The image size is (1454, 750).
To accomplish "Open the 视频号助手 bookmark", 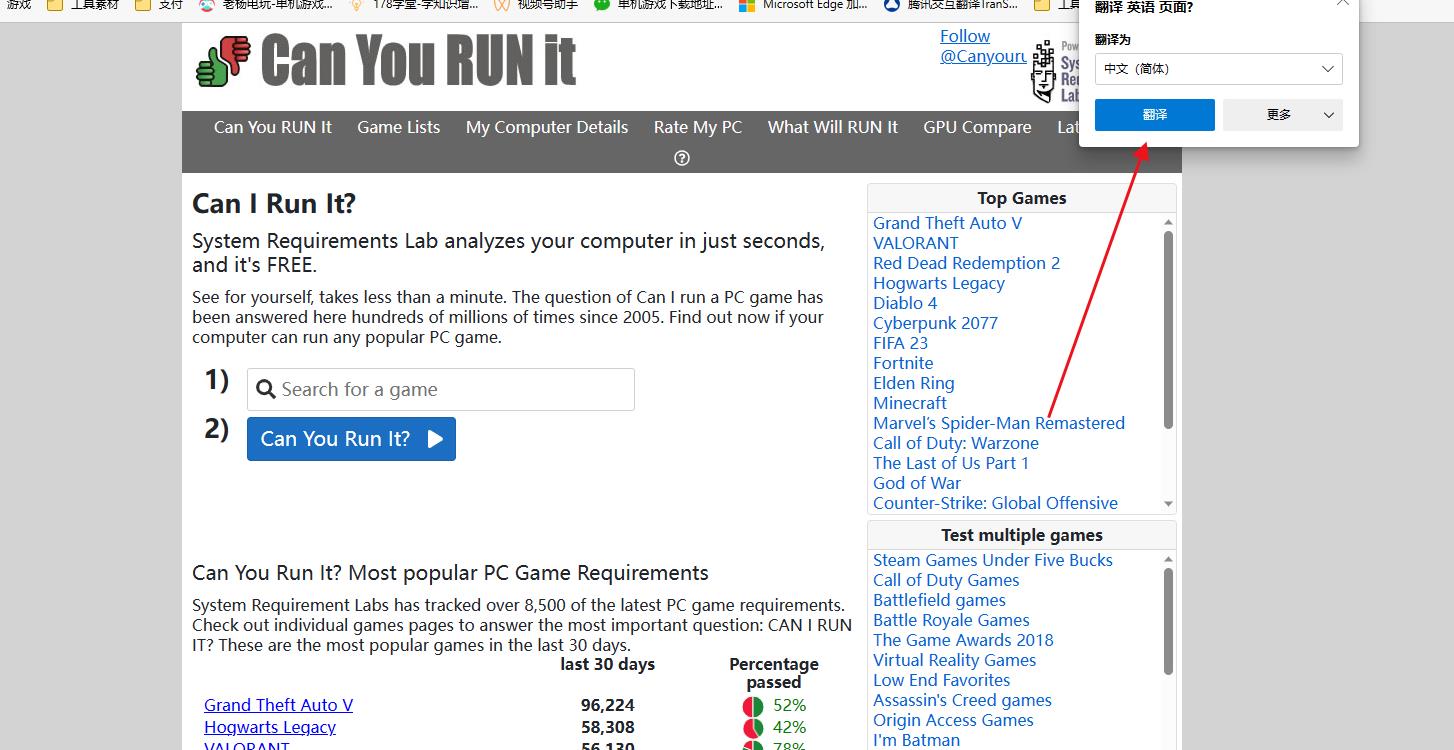I will click(x=535, y=5).
